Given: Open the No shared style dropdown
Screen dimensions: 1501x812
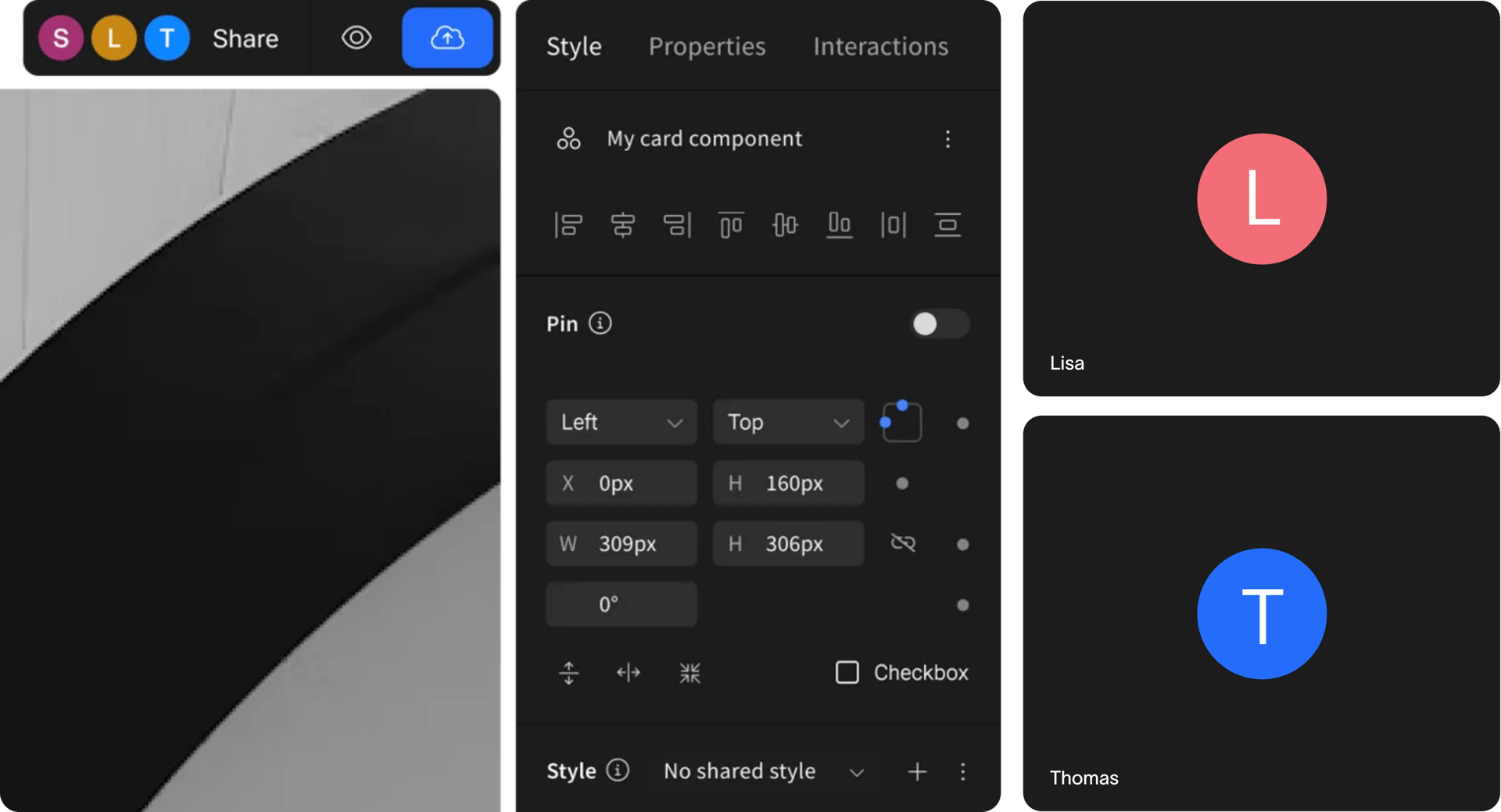Looking at the screenshot, I should click(x=762, y=771).
